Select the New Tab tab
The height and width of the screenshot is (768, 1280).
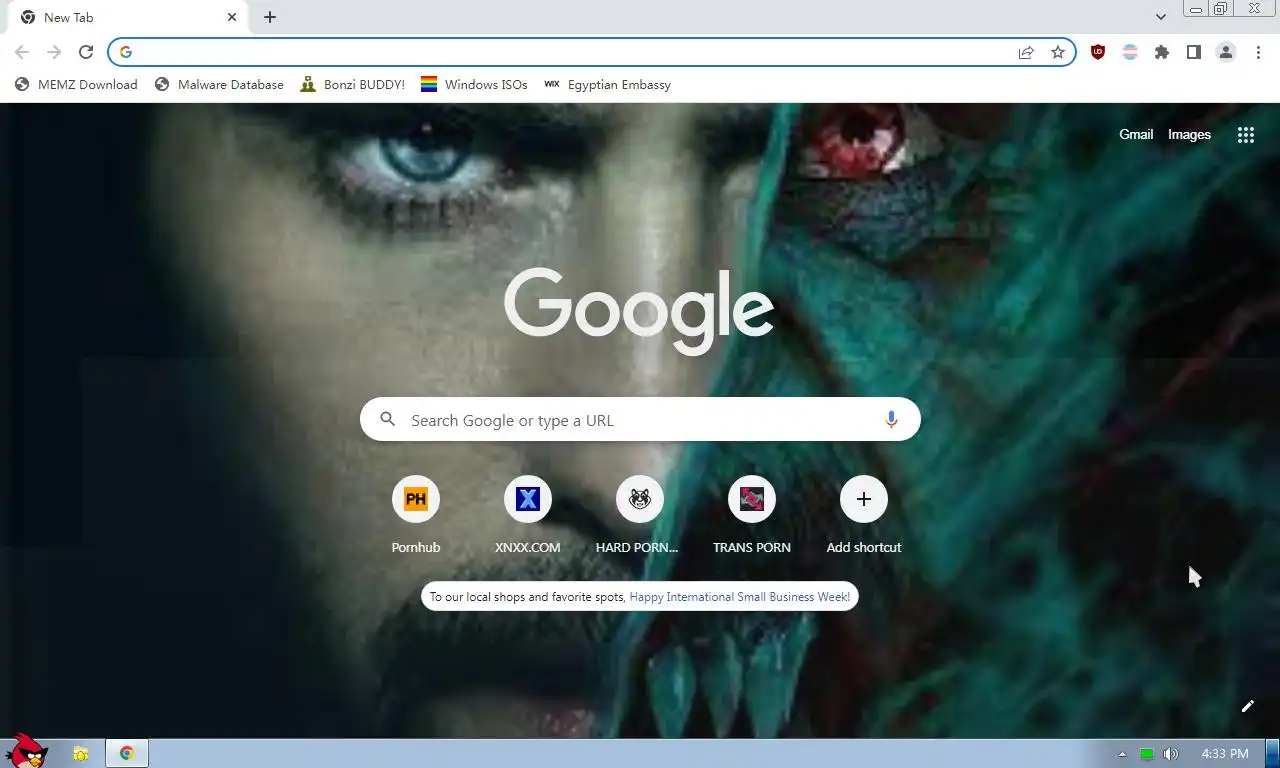click(x=127, y=17)
